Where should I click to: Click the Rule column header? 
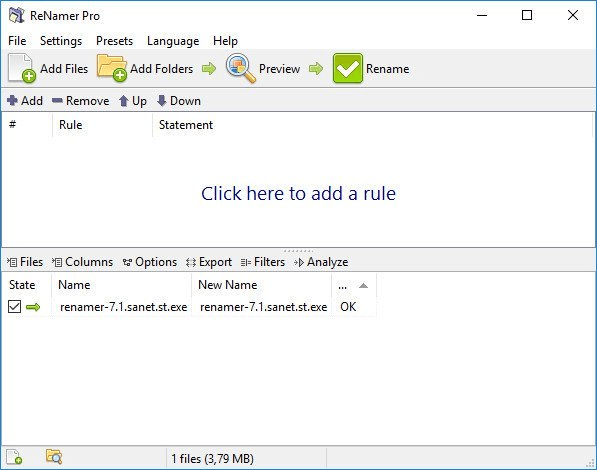click(x=102, y=125)
